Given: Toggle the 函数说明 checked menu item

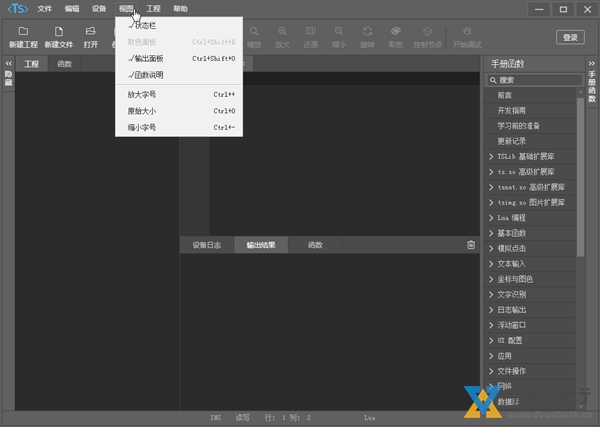Looking at the screenshot, I should click(152, 75).
